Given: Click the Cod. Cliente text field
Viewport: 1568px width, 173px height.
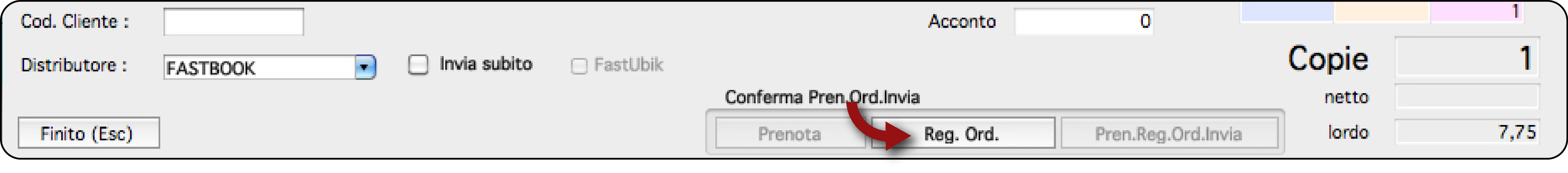Looking at the screenshot, I should pyautogui.click(x=234, y=22).
